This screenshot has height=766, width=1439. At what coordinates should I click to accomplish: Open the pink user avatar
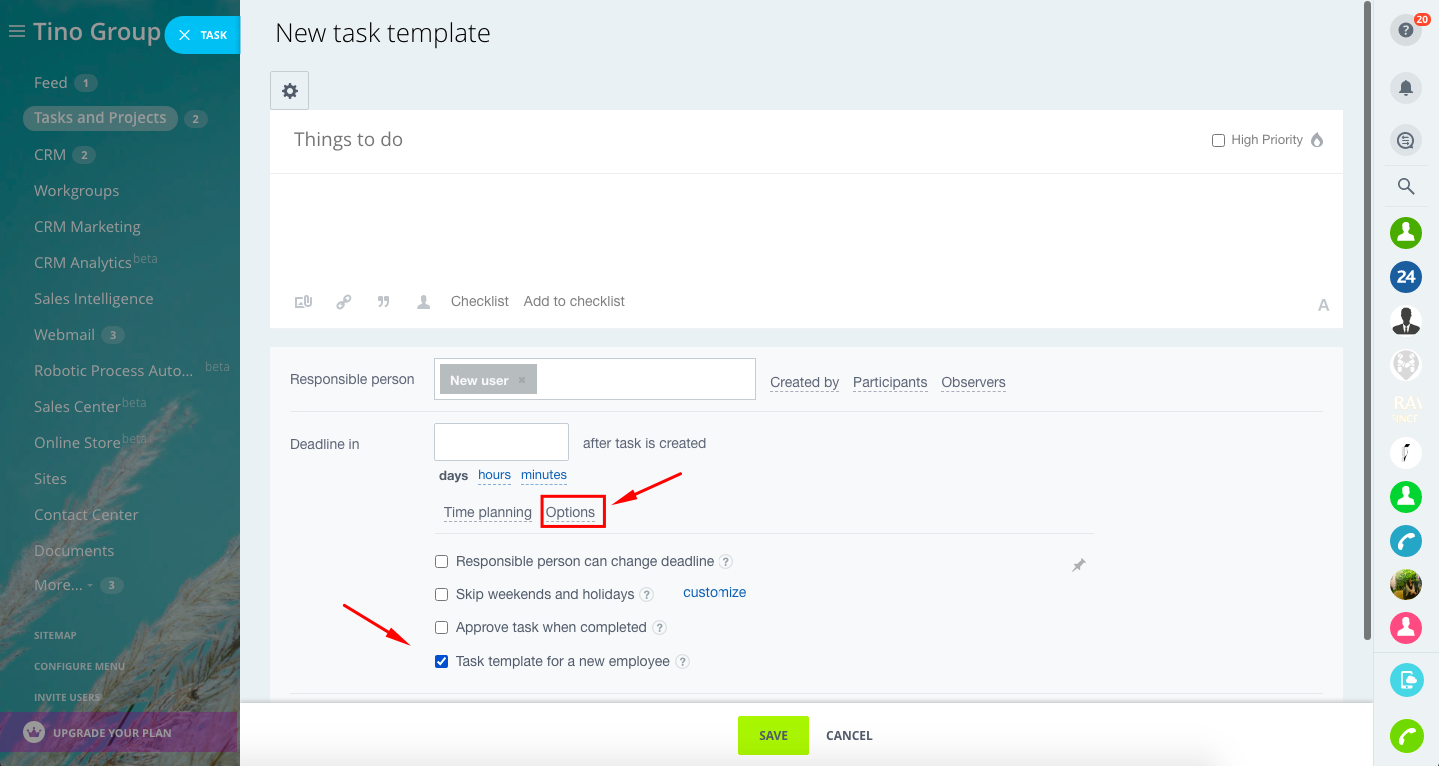[x=1406, y=628]
